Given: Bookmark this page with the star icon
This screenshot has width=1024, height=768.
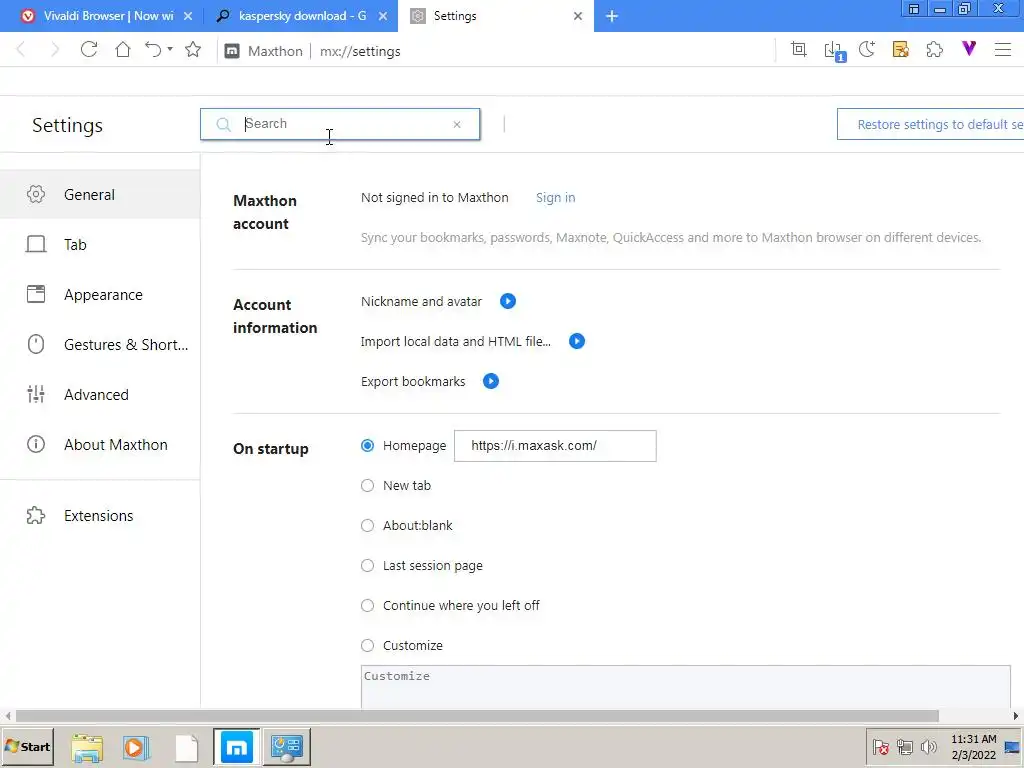Looking at the screenshot, I should point(193,50).
